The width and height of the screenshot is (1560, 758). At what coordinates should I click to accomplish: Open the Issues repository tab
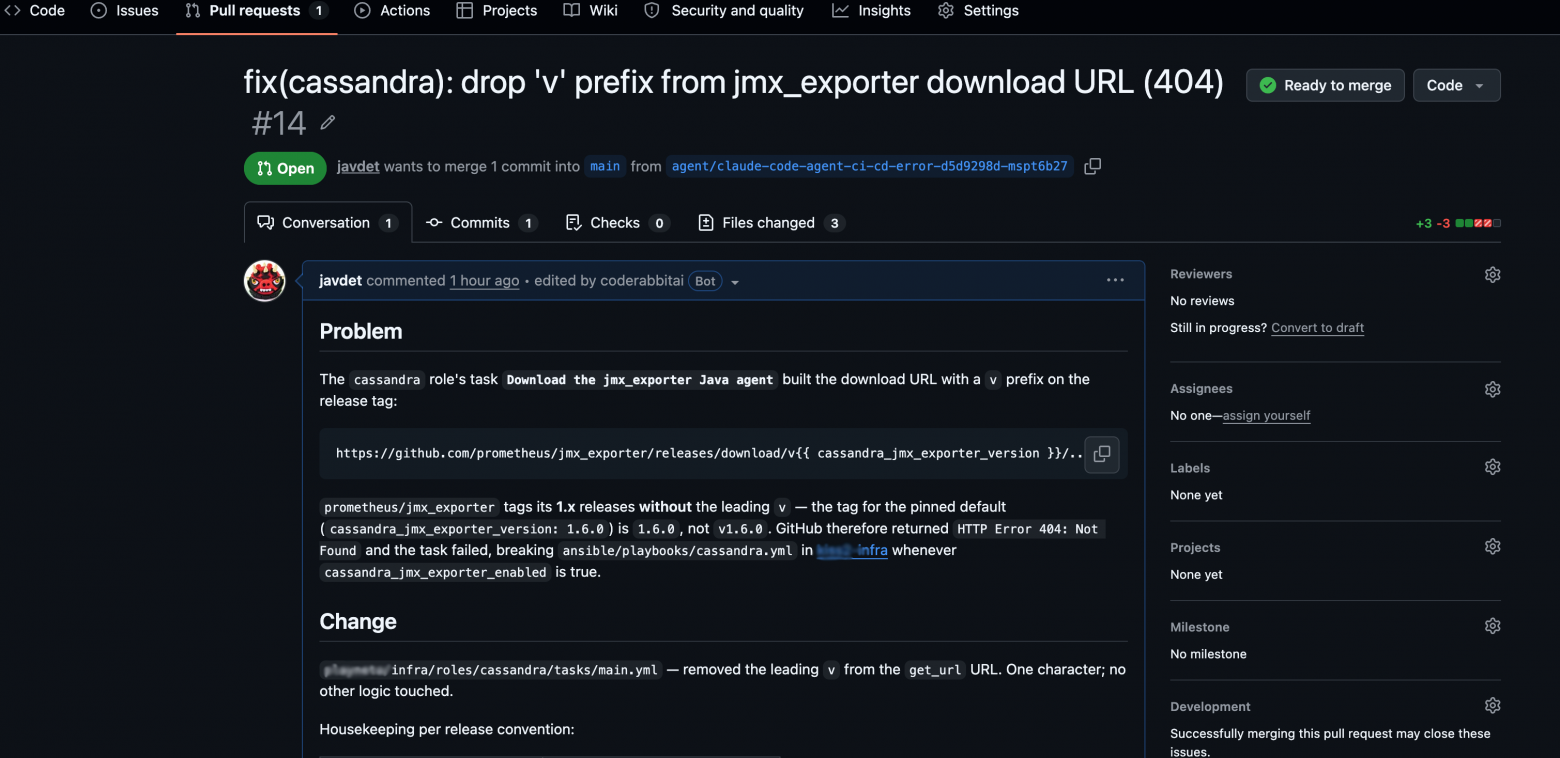[125, 11]
